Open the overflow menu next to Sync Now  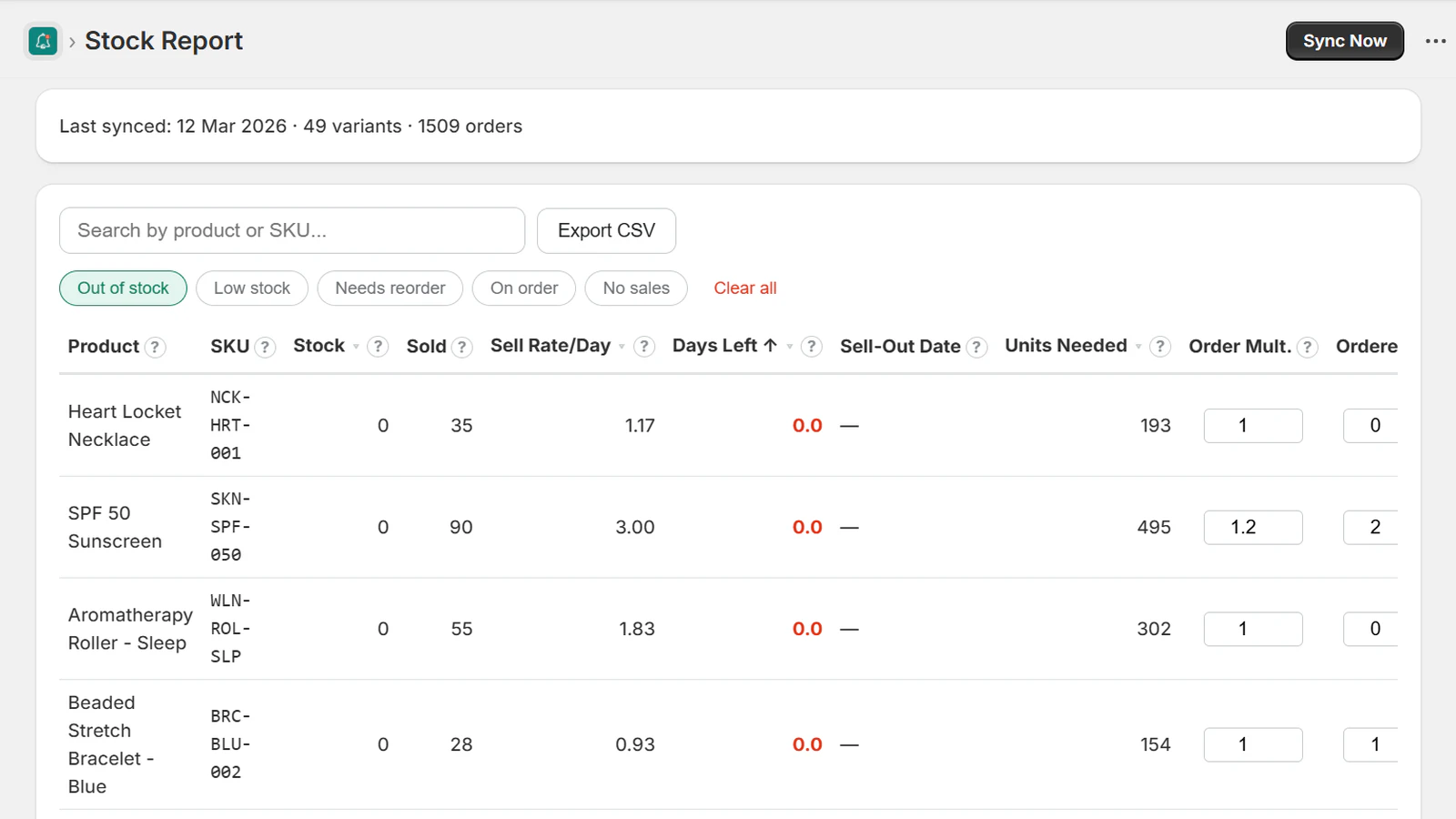[1435, 41]
